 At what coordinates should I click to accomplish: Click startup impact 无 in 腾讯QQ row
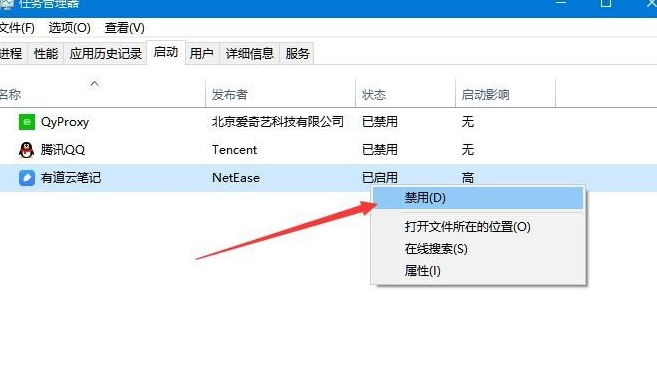tap(468, 150)
